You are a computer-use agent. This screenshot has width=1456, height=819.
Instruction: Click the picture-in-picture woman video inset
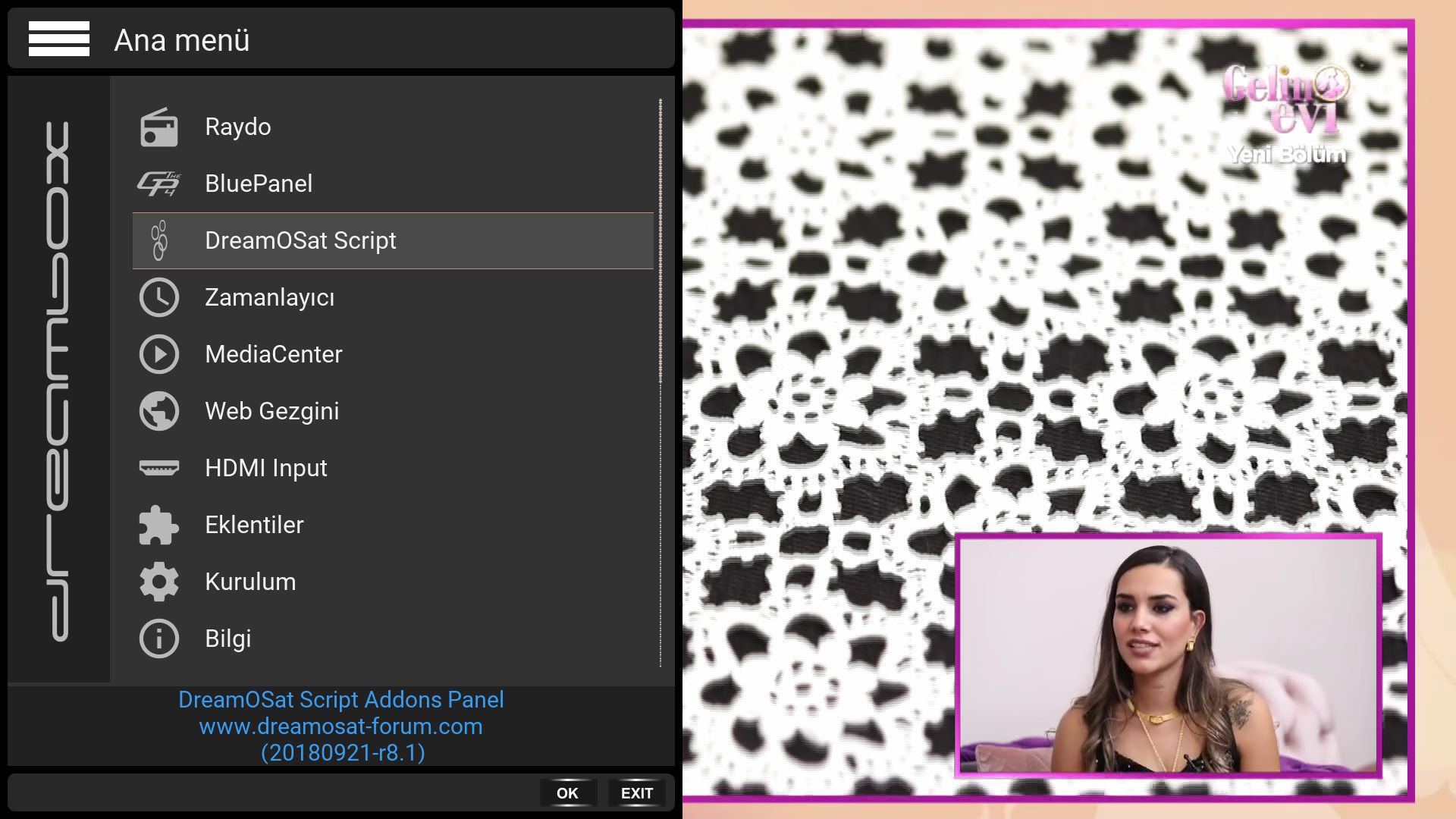pyautogui.click(x=1168, y=656)
